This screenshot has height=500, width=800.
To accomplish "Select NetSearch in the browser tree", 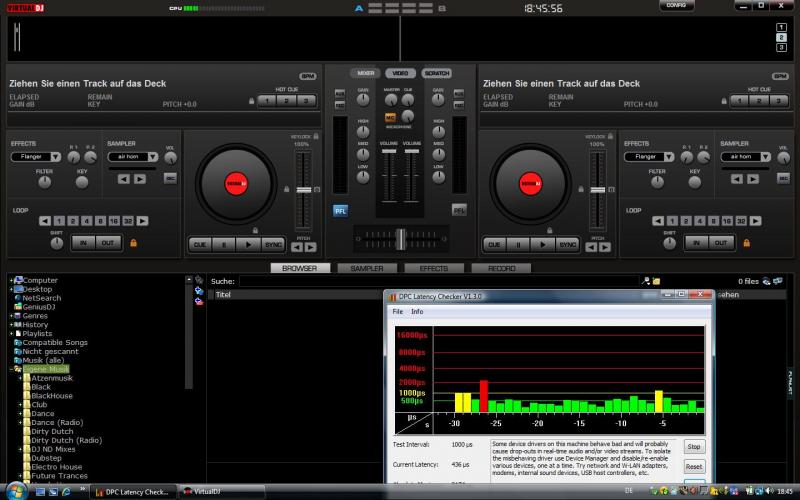I will (x=41, y=298).
